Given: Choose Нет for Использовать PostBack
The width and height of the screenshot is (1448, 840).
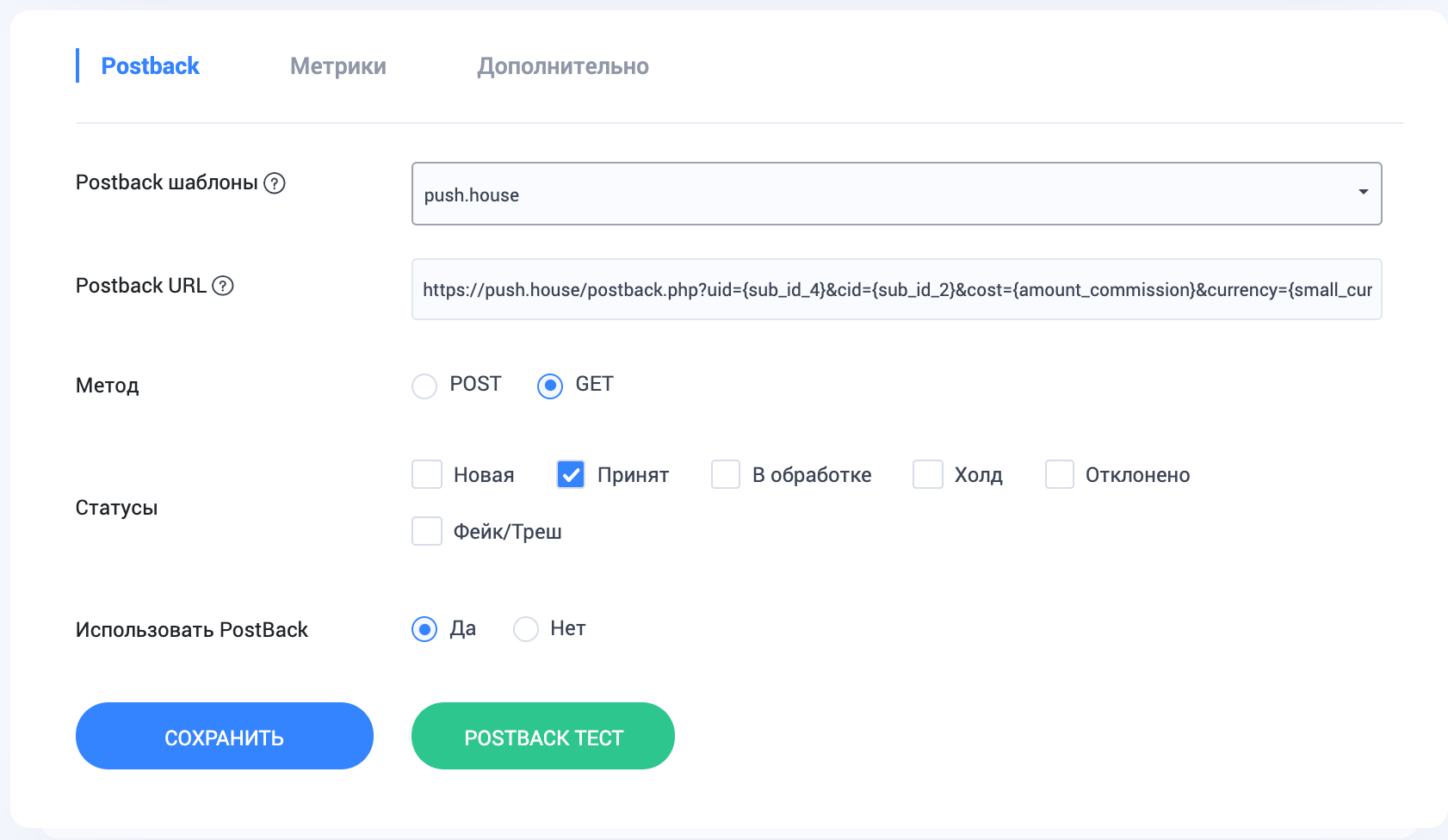Looking at the screenshot, I should pos(526,629).
